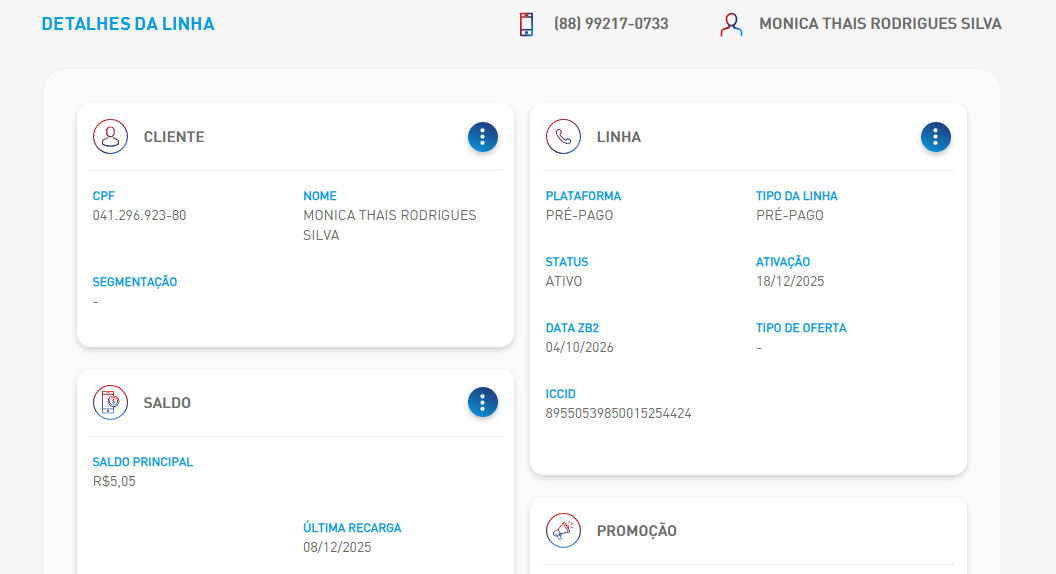This screenshot has height=574, width=1056.
Task: Click the Cliente card person icon
Action: tap(110, 137)
